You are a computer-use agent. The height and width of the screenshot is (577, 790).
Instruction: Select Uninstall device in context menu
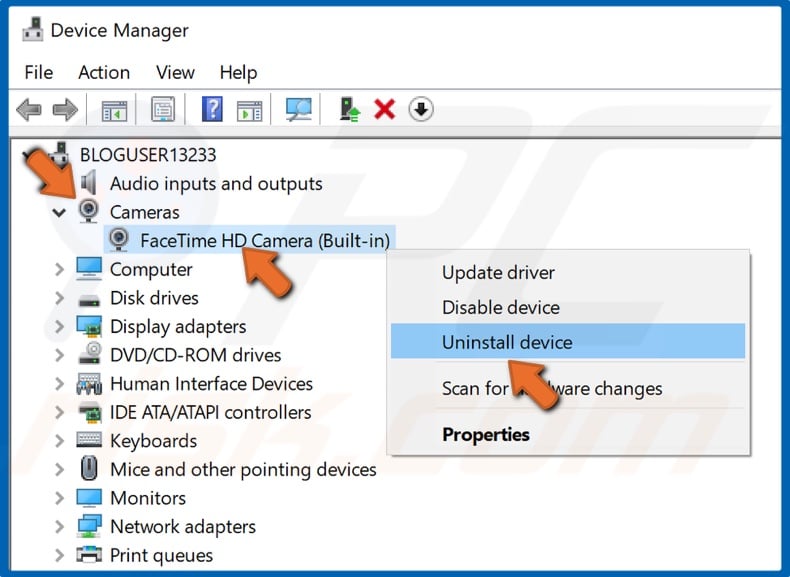tap(568, 341)
